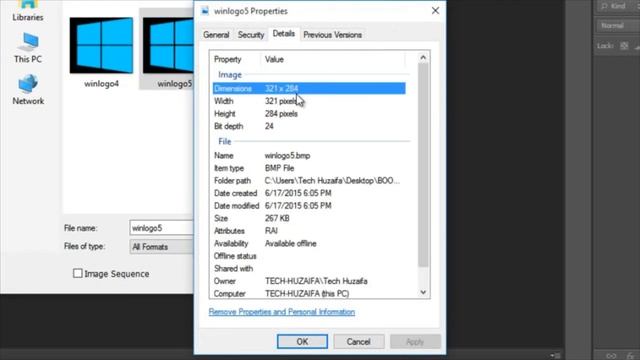This screenshot has width=640, height=360.
Task: Click the Apply button
Action: coord(415,342)
